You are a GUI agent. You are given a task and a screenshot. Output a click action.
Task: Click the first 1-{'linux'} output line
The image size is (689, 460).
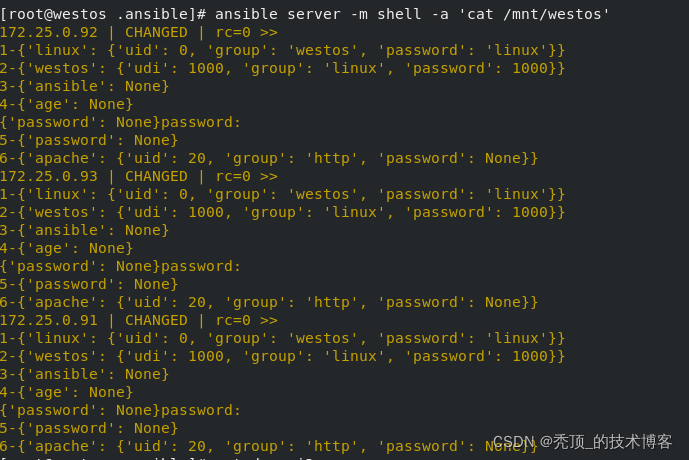pyautogui.click(x=283, y=51)
